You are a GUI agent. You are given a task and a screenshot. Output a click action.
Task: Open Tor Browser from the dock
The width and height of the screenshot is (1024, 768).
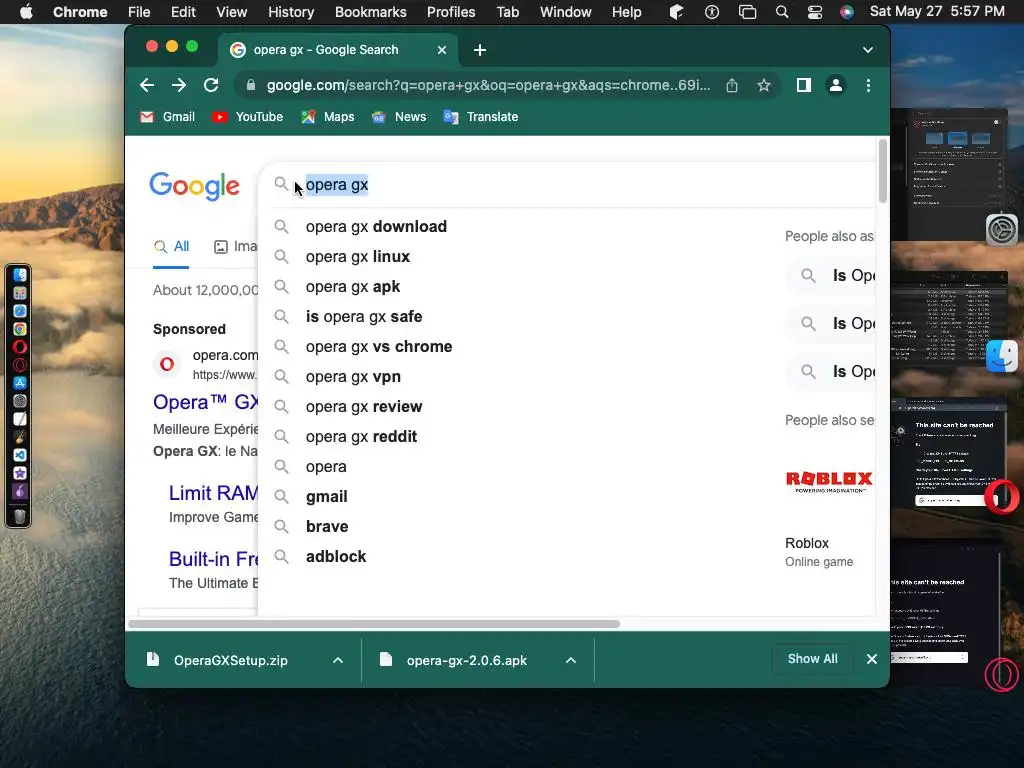pos(20,491)
